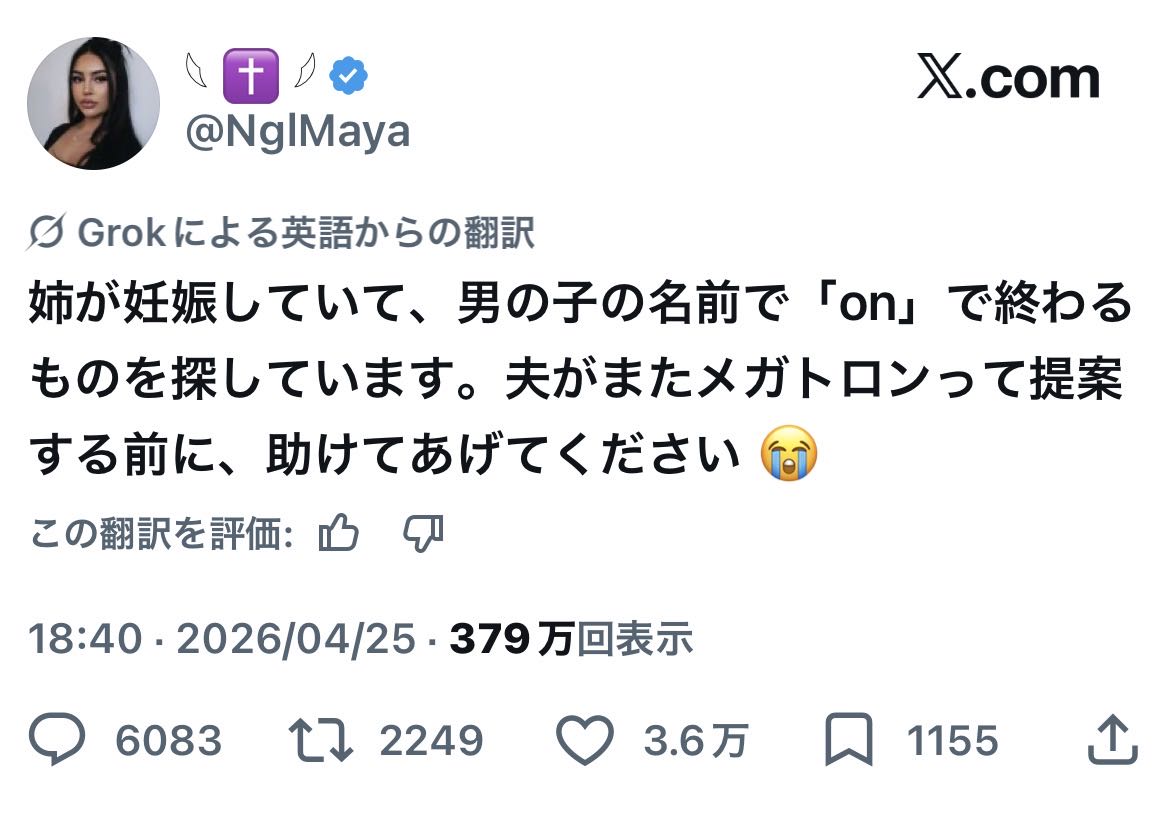Rate the translation with the thumbs down icon
This screenshot has height=814, width=1170.
[423, 534]
